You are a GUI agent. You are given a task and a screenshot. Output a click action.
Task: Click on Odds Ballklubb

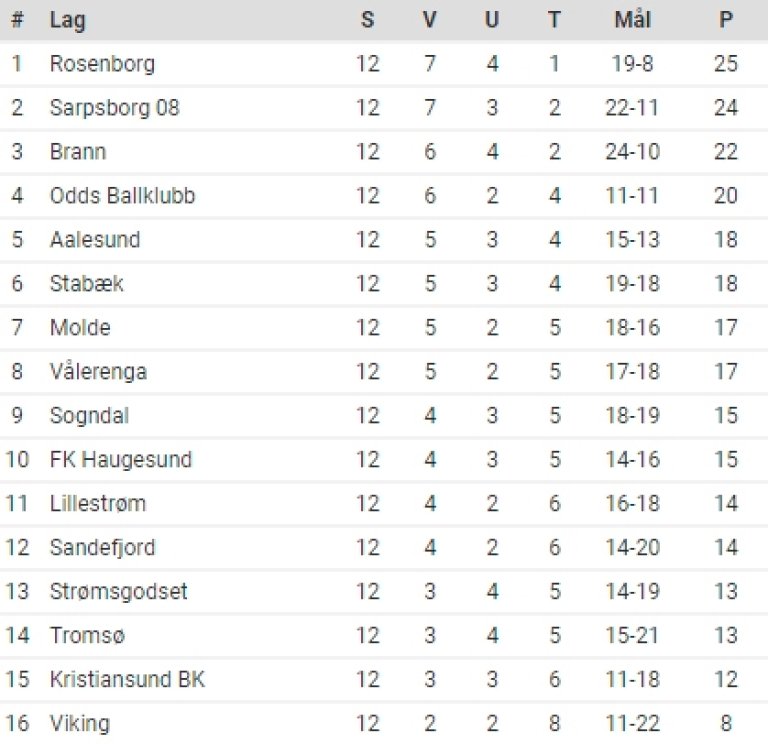click(x=123, y=196)
